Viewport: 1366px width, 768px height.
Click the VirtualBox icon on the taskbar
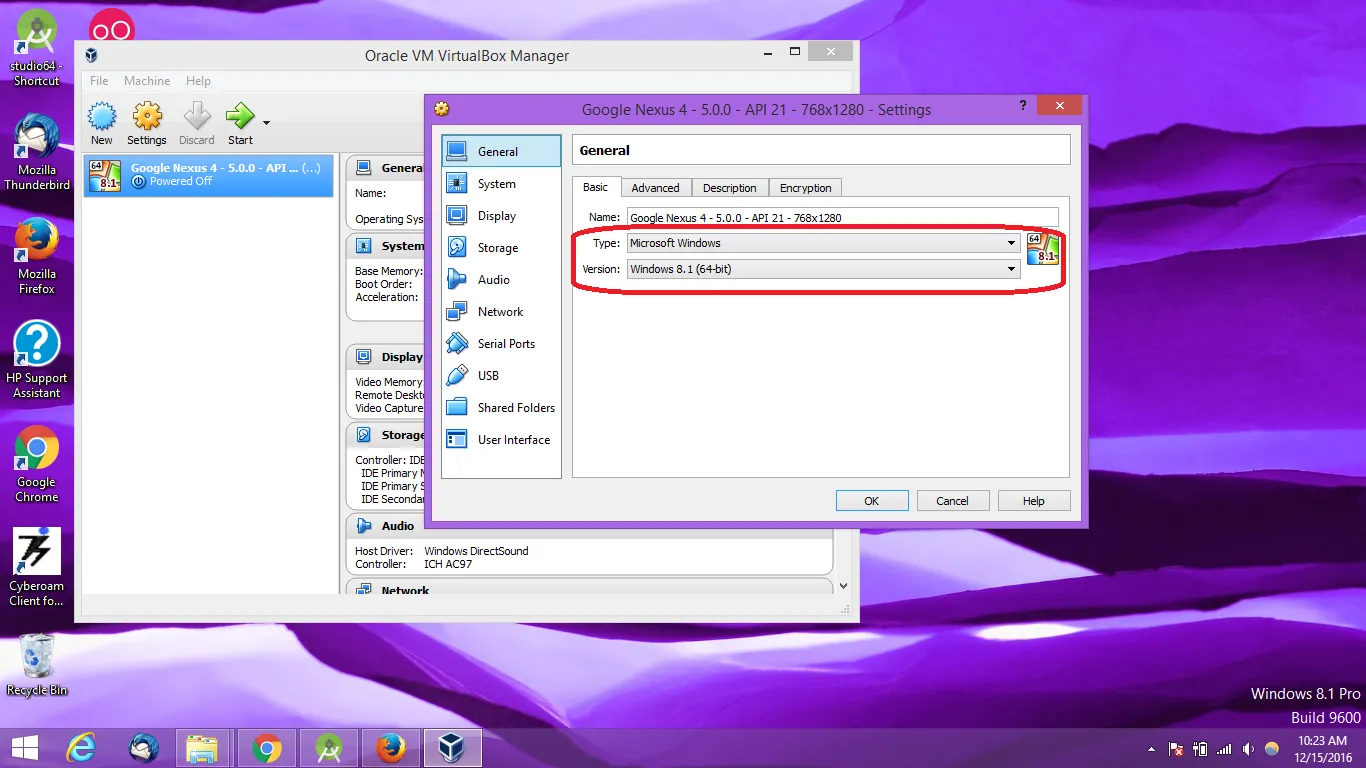(x=452, y=748)
